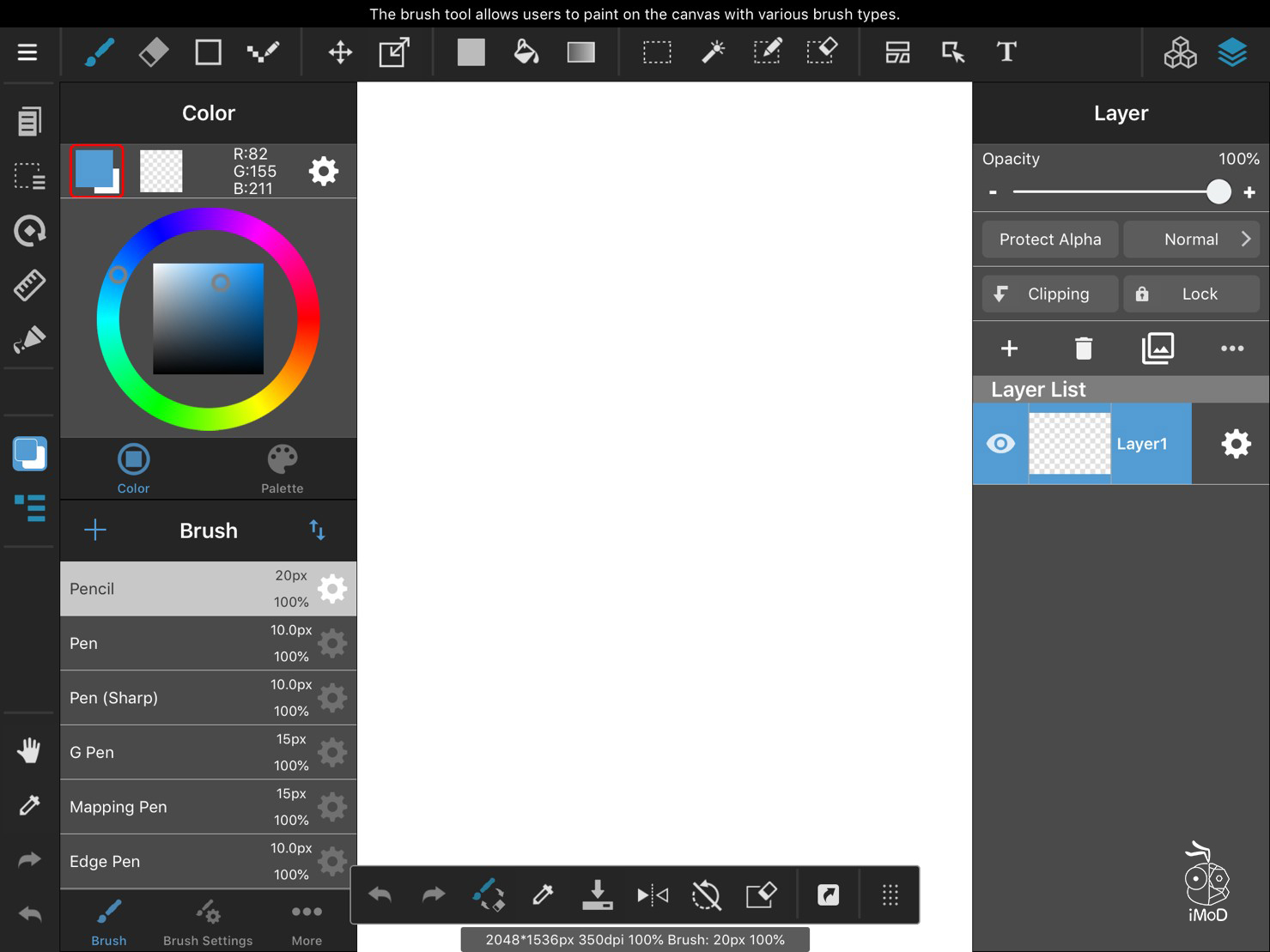Select the Text tool
This screenshot has width=1270, height=952.
pyautogui.click(x=1006, y=52)
